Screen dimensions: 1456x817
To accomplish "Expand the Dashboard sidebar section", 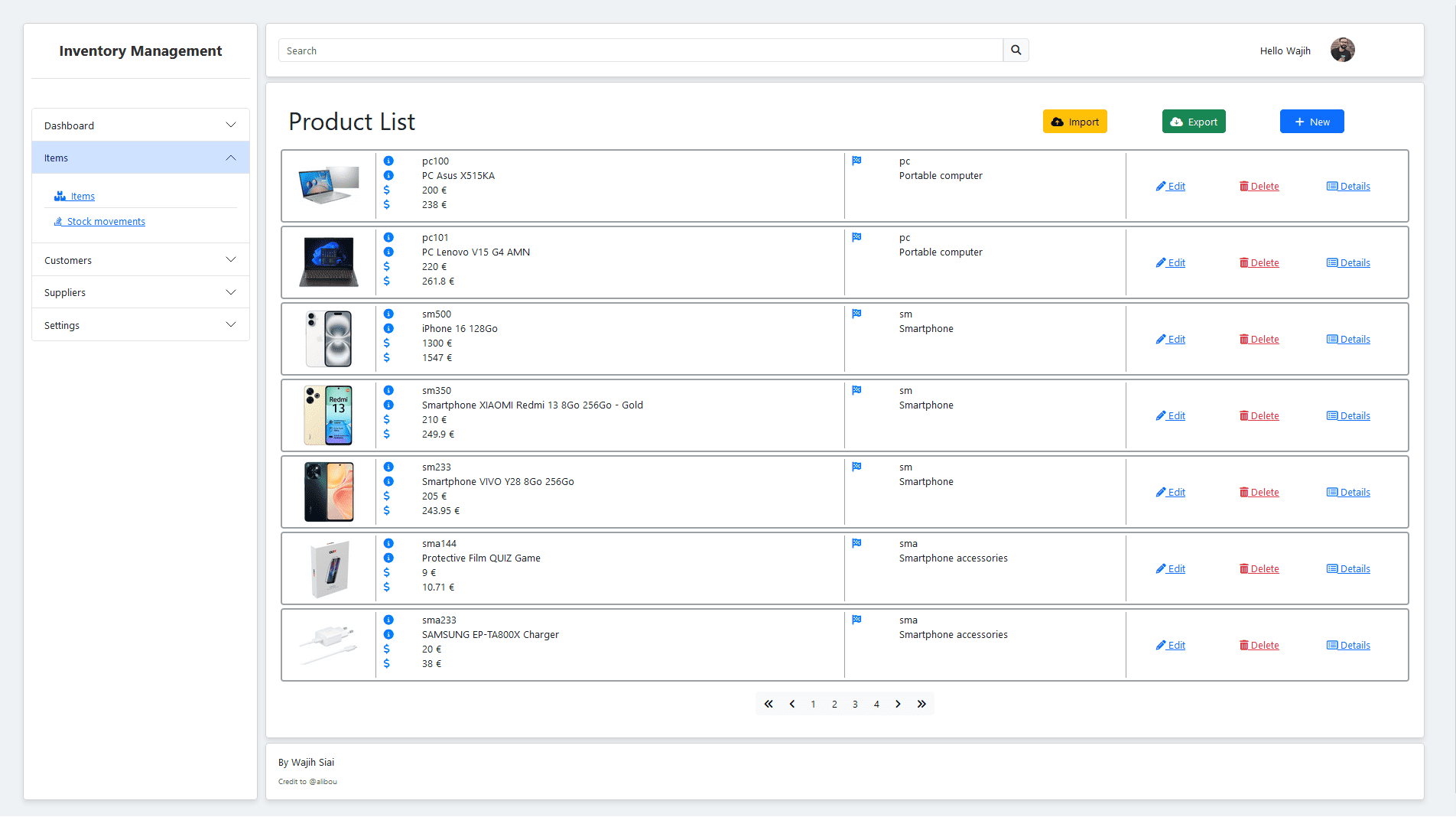I will [141, 125].
